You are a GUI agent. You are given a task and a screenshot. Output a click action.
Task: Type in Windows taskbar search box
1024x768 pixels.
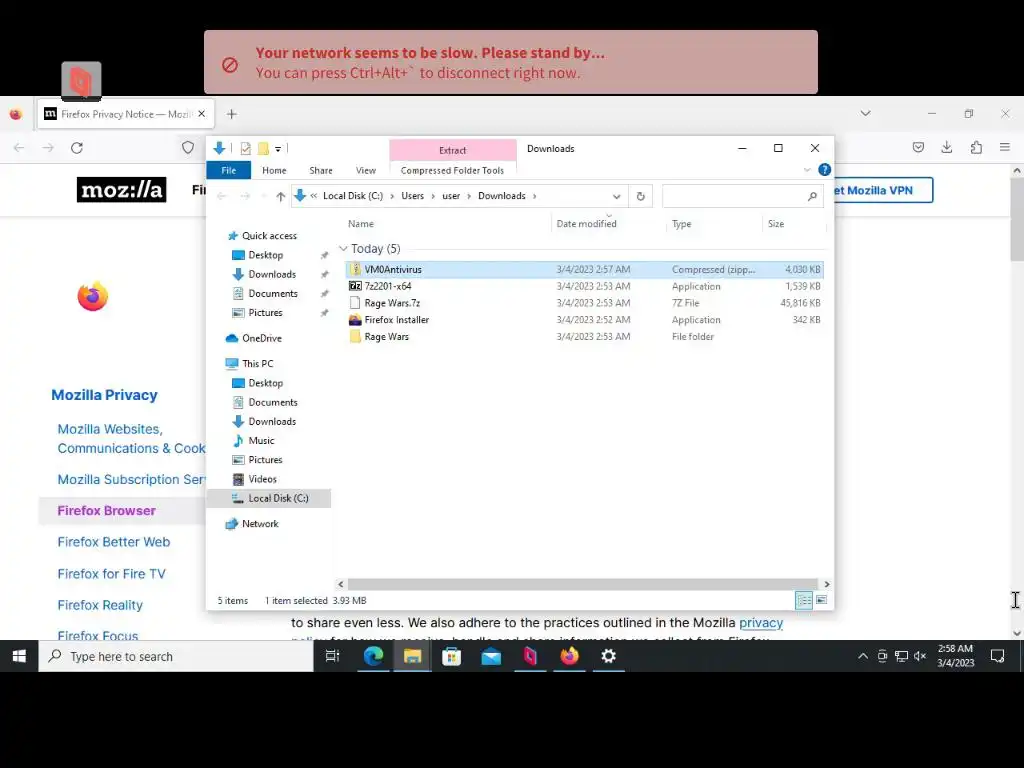click(176, 656)
